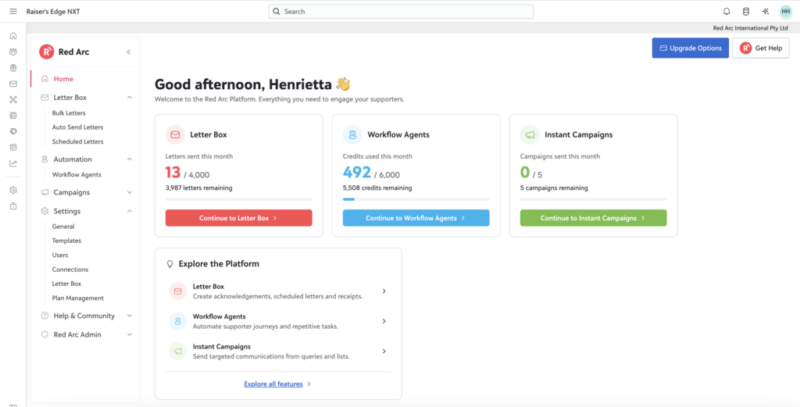Expand the Campaigns sidebar section chevron
The image size is (800, 407).
(x=130, y=192)
